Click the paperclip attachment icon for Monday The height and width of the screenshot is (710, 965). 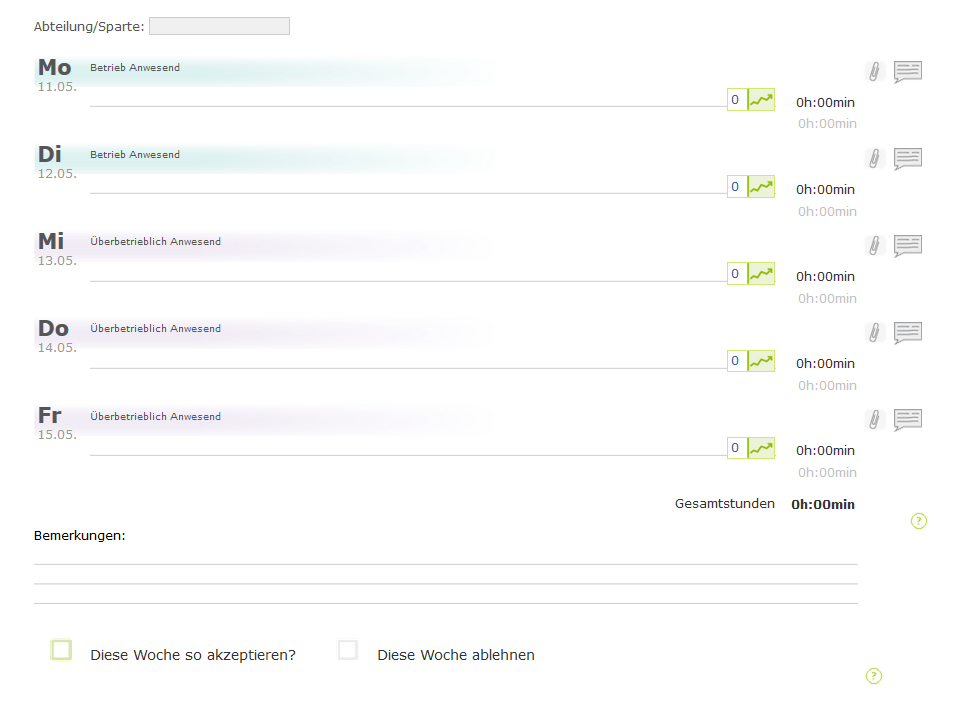[x=874, y=71]
